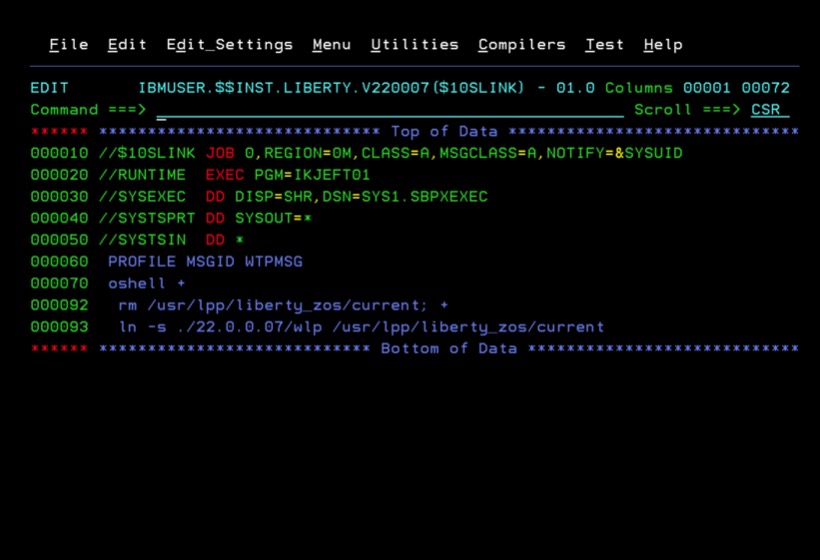
Task: Click the //SYSEXEC DD name
Action: (142, 197)
